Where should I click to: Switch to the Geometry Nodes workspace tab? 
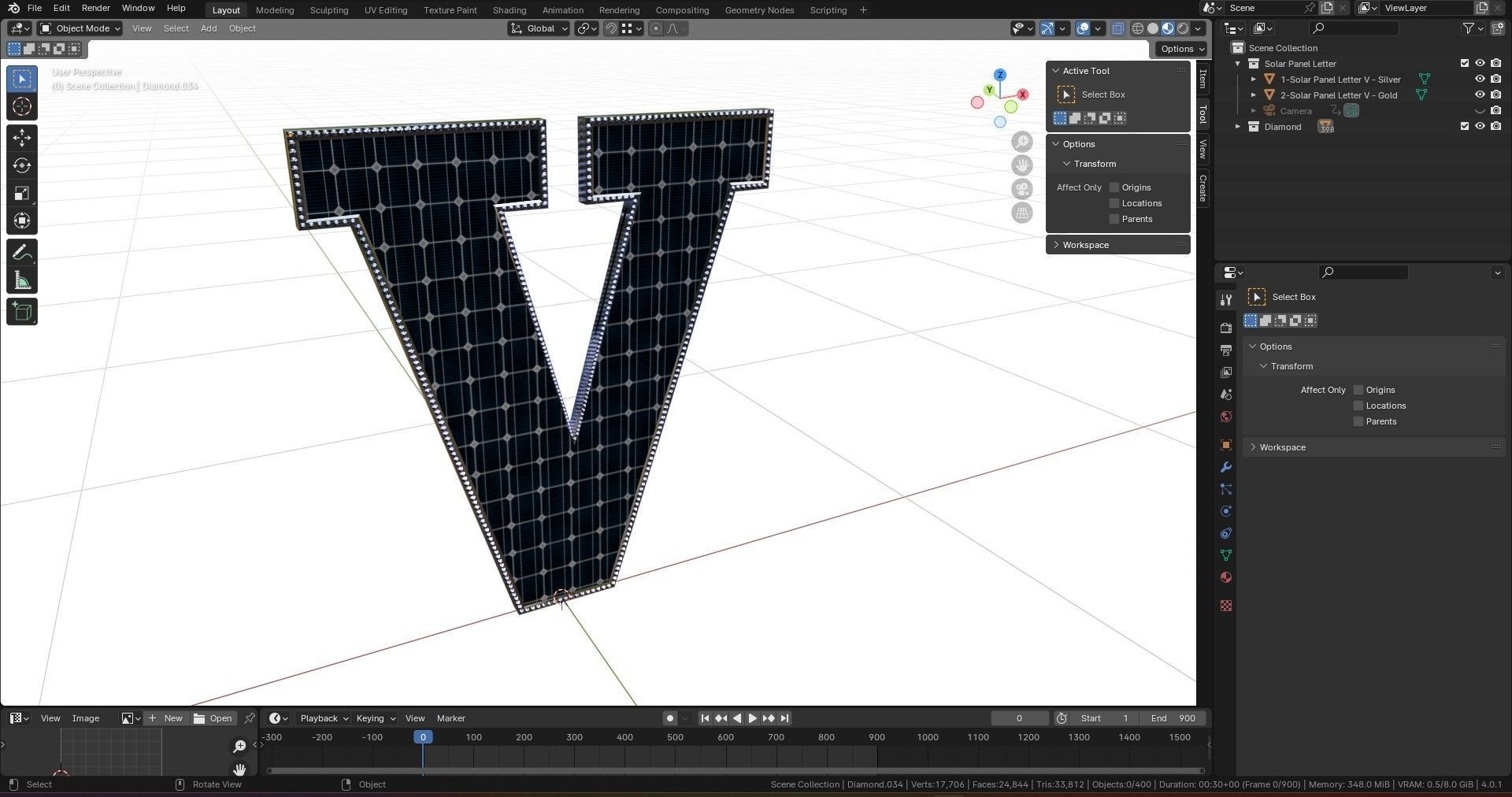pyautogui.click(x=759, y=10)
